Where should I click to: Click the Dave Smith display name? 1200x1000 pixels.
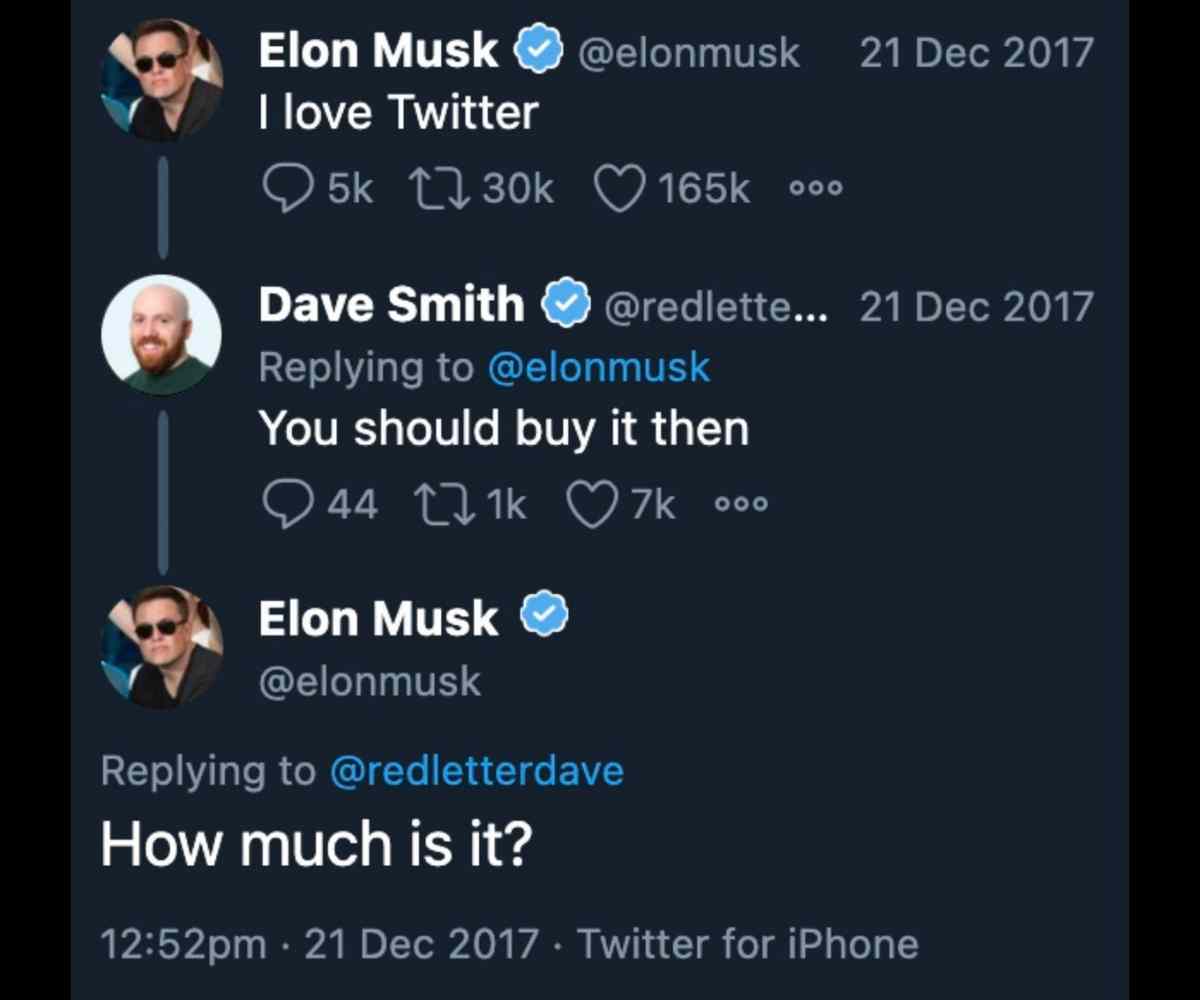click(390, 303)
